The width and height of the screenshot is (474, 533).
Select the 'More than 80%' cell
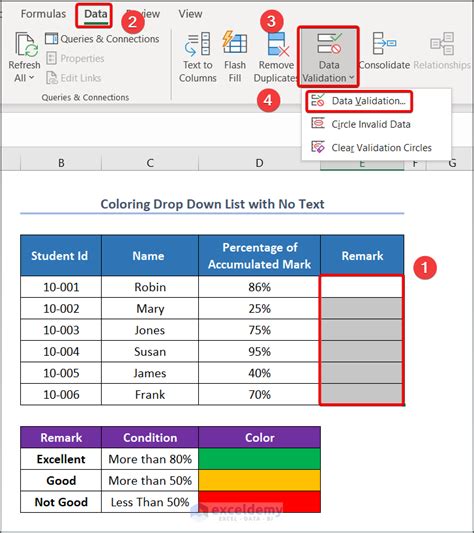(150, 459)
